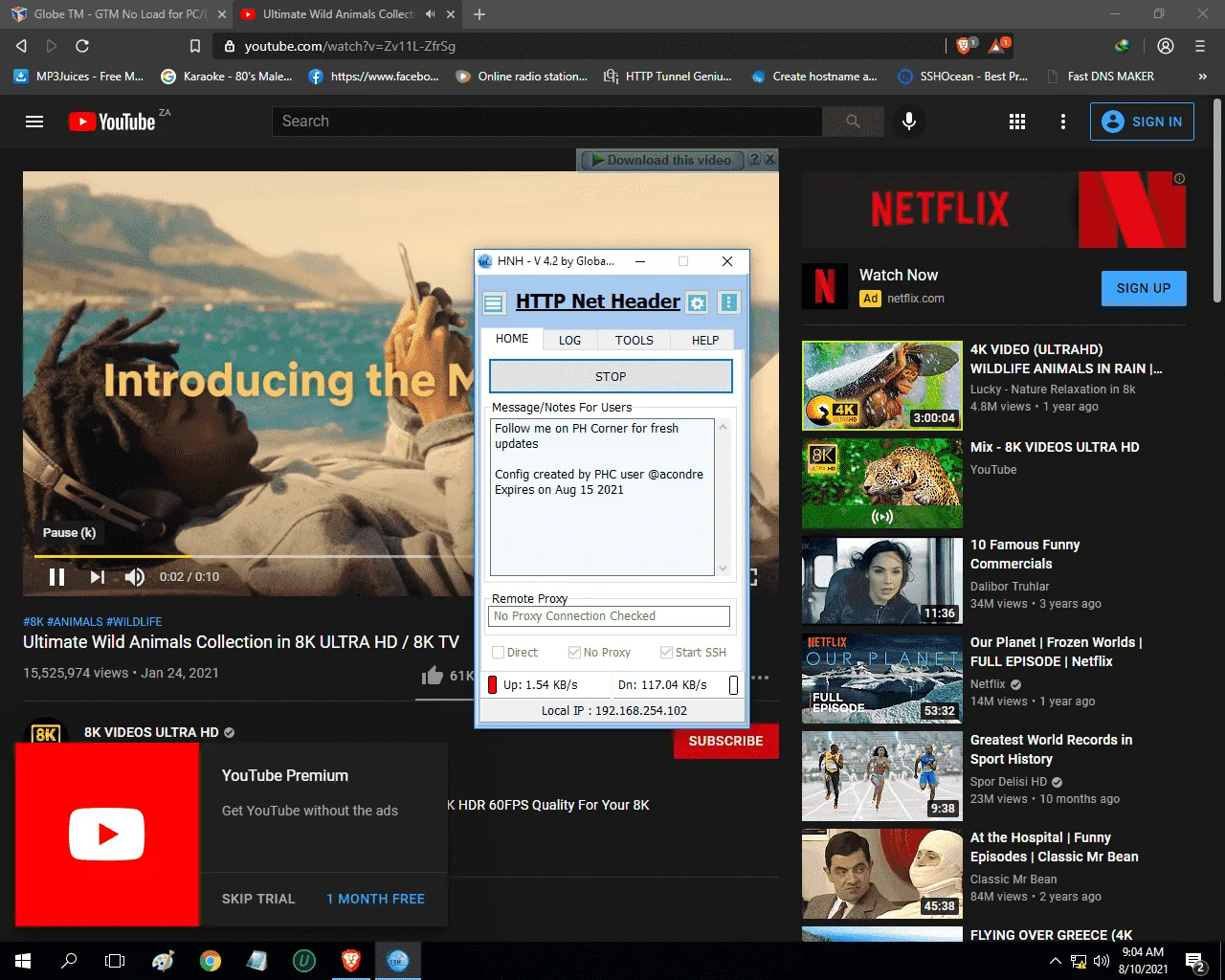This screenshot has width=1225, height=980.
Task: Click the ad info icon on Netflix banner
Action: [x=1179, y=179]
